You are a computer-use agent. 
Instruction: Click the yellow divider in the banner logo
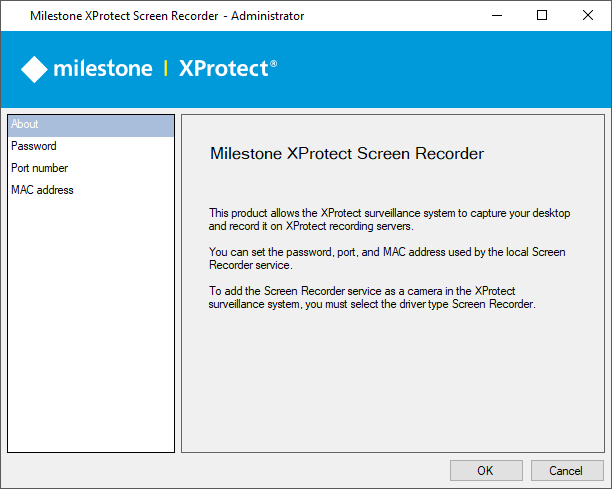[x=165, y=69]
